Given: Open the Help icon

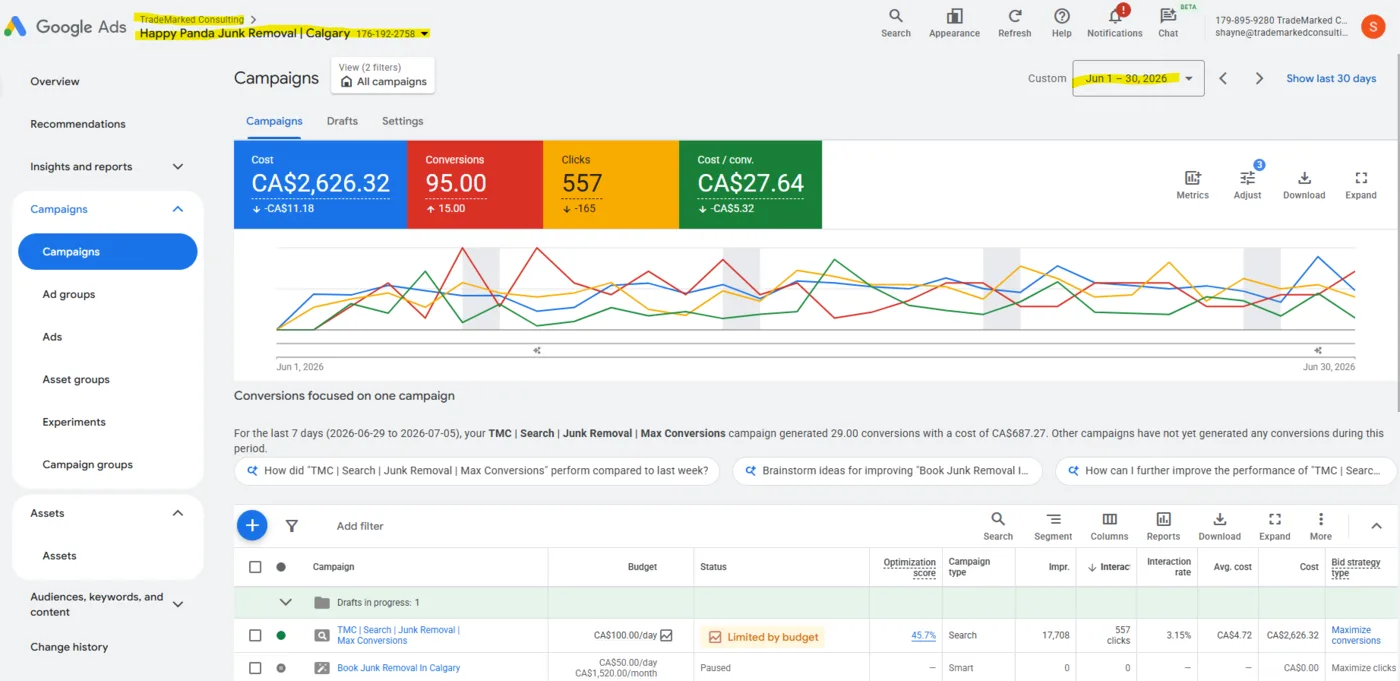Looking at the screenshot, I should pyautogui.click(x=1061, y=22).
